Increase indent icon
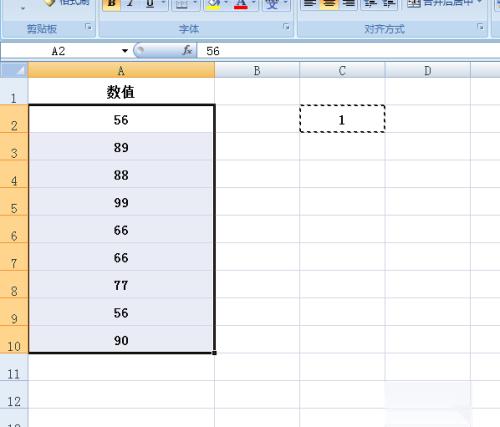Viewport: 500px width, 427px height. [x=388, y=4]
